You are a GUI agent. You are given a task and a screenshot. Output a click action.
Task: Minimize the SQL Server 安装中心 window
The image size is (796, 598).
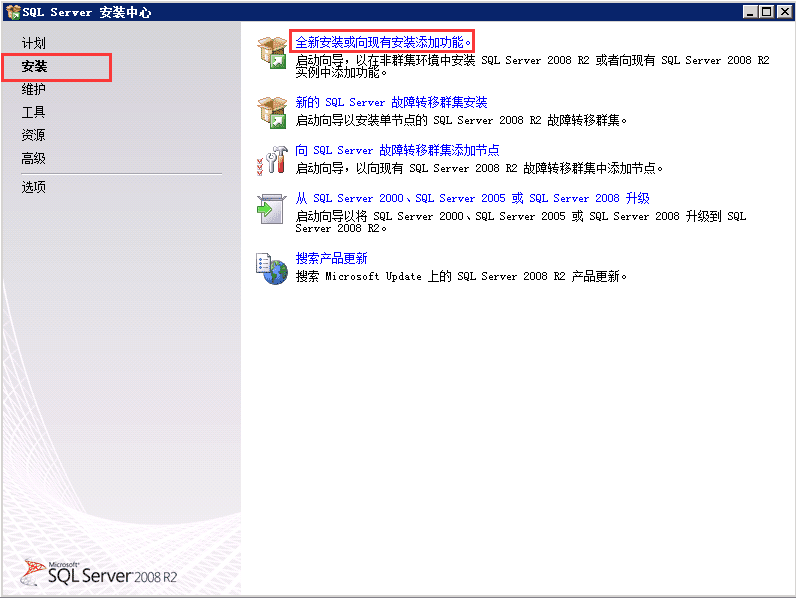click(750, 12)
